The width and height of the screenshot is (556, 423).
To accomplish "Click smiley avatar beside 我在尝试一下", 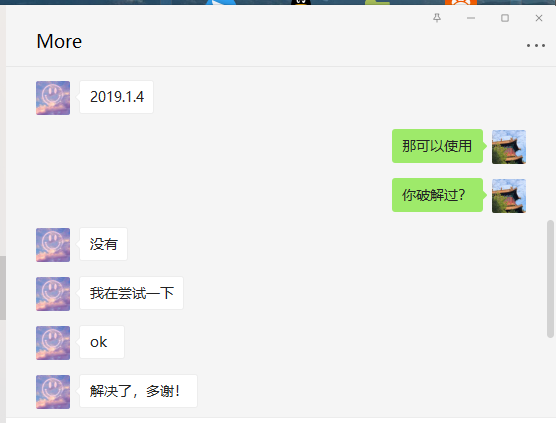I will pos(53,294).
